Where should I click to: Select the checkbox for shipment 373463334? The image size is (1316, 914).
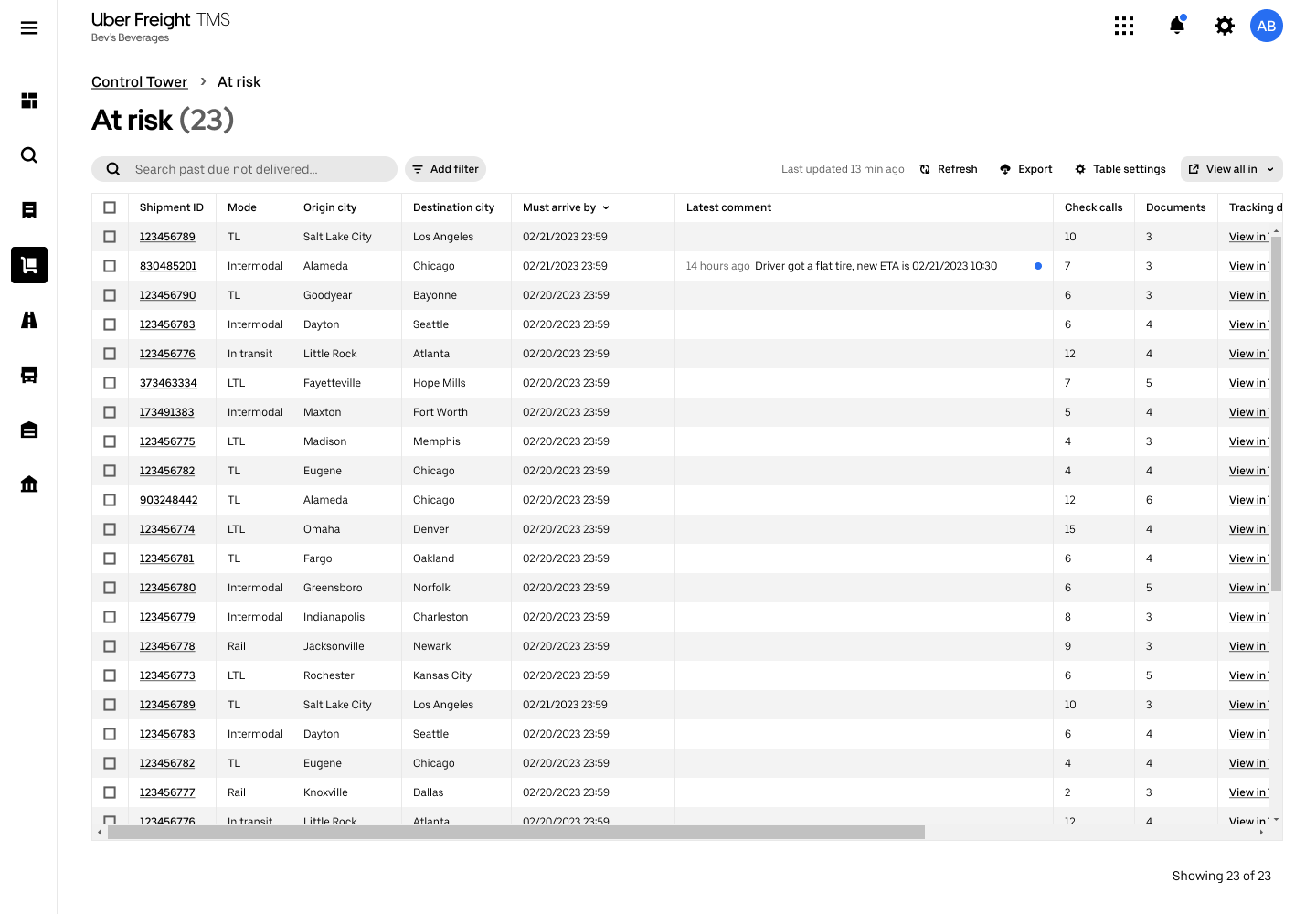pos(110,383)
